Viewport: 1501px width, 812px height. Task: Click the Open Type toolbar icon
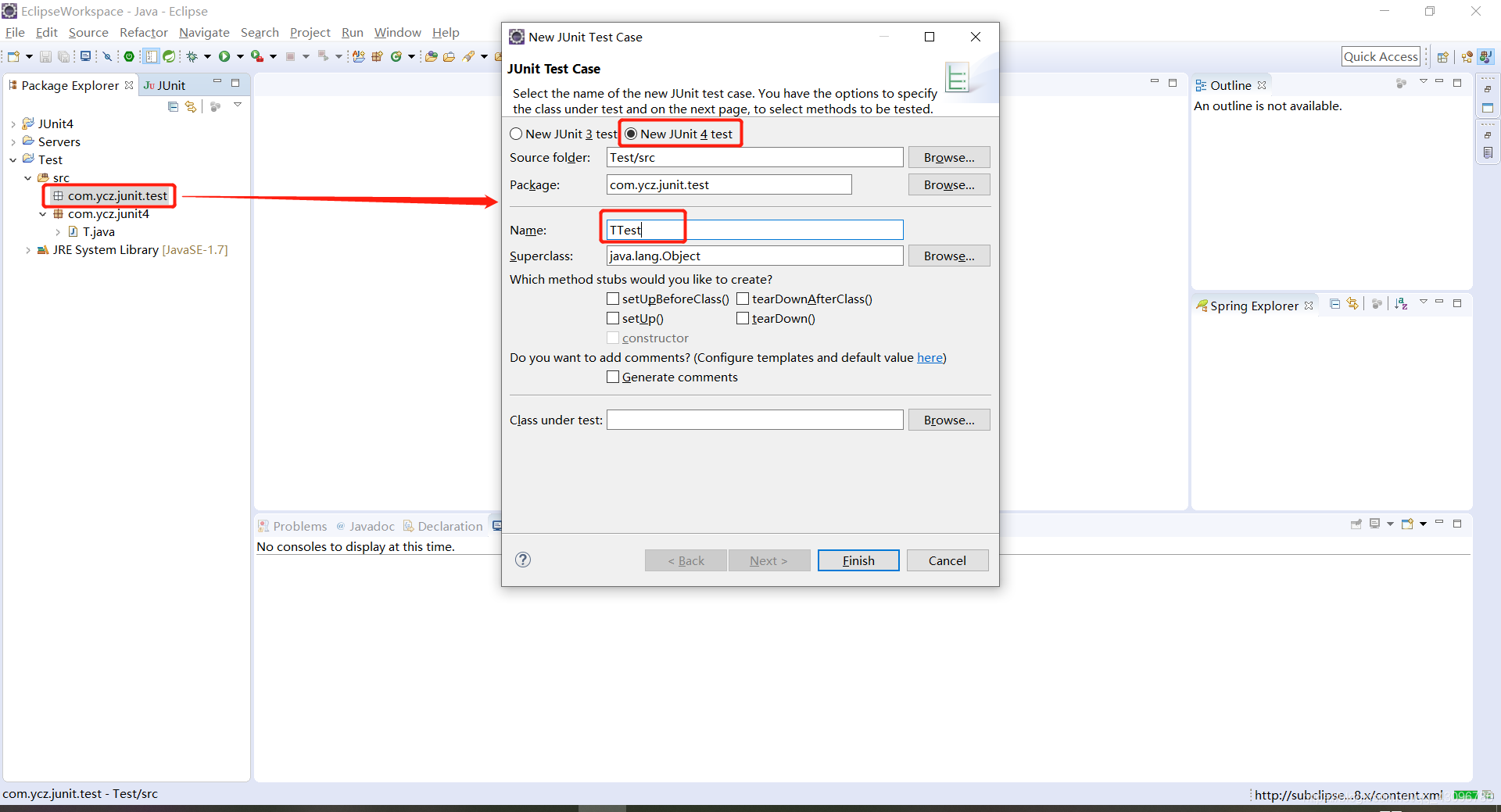[431, 56]
